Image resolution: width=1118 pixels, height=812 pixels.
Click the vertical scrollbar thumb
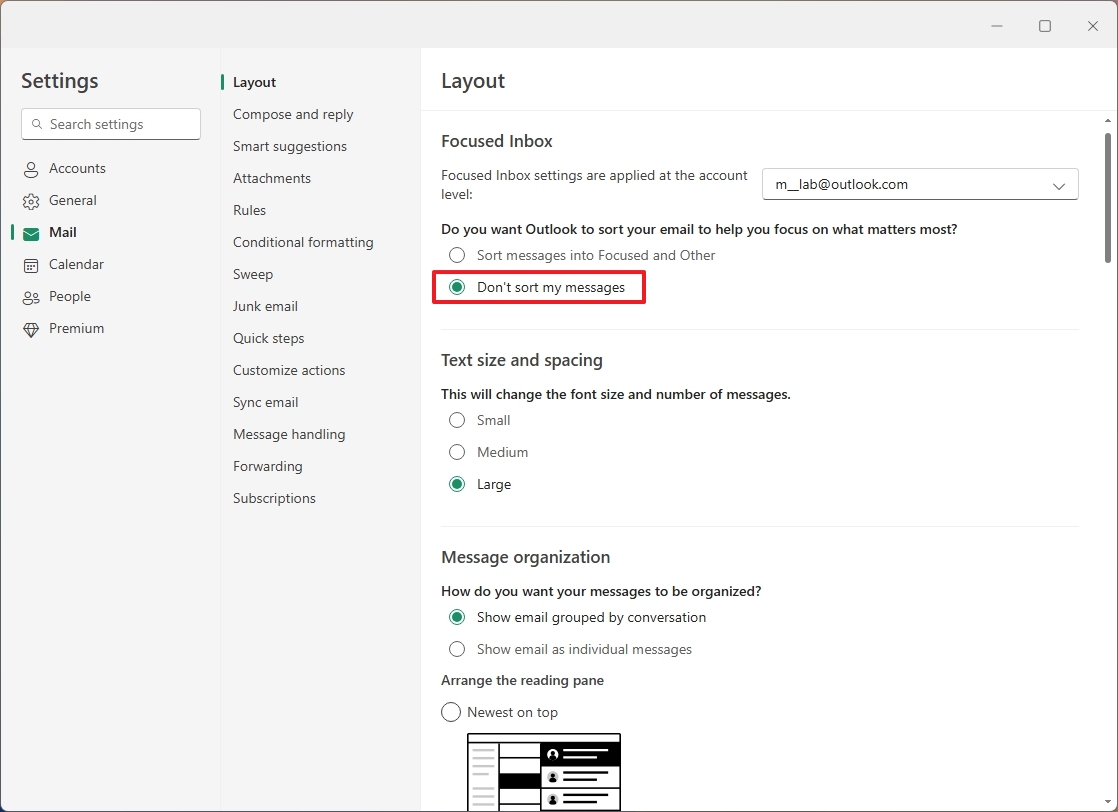tap(1107, 197)
